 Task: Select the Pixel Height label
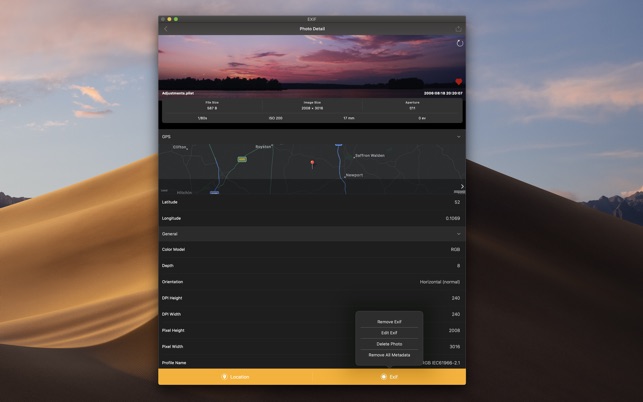(x=173, y=330)
